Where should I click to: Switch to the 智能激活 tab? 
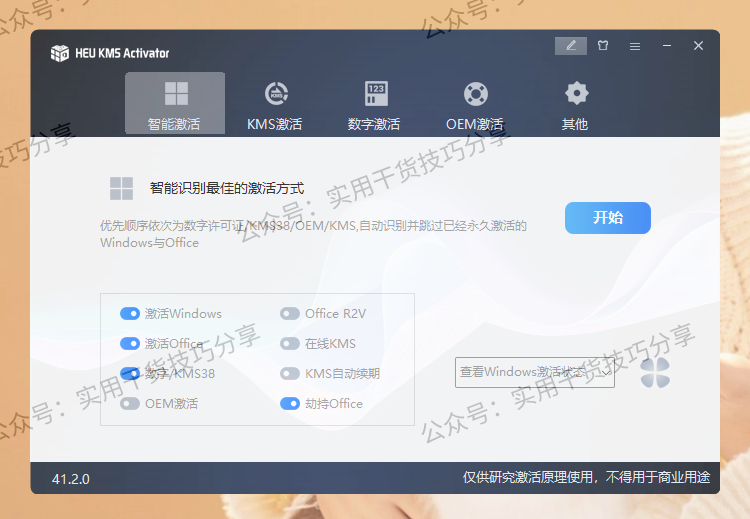[x=175, y=103]
